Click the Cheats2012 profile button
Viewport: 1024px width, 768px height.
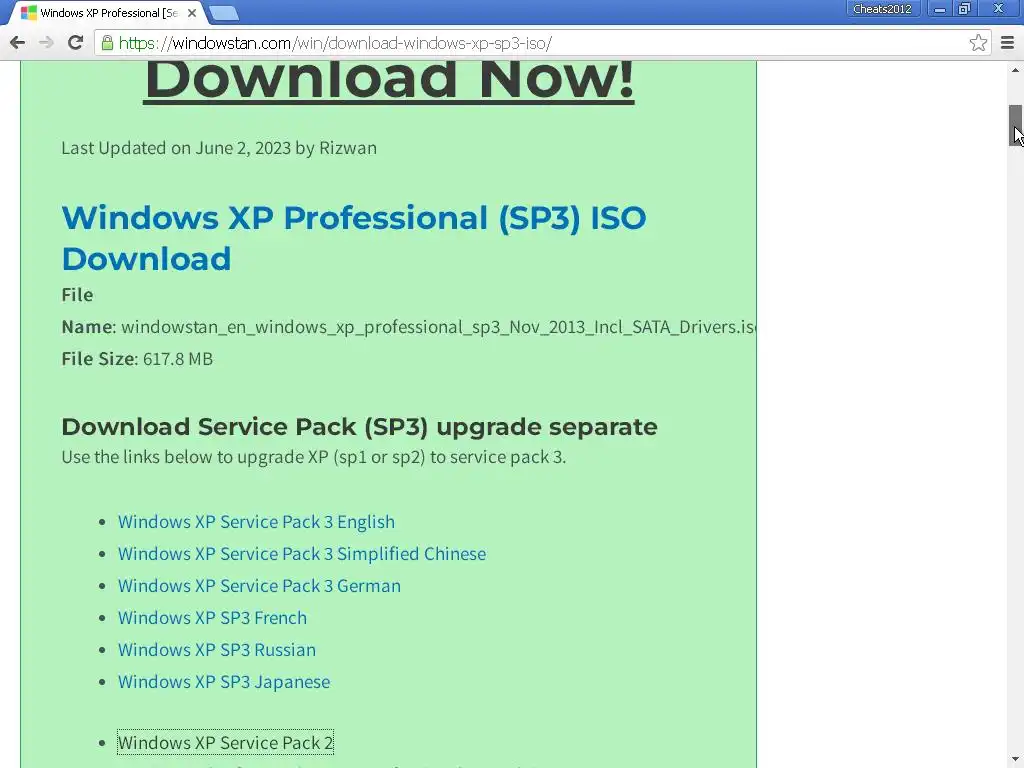pos(882,9)
